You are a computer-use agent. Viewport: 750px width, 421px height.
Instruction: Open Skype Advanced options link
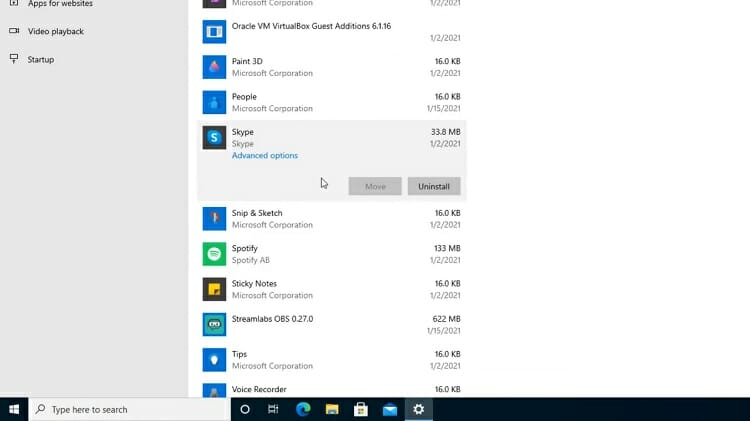pyautogui.click(x=265, y=155)
